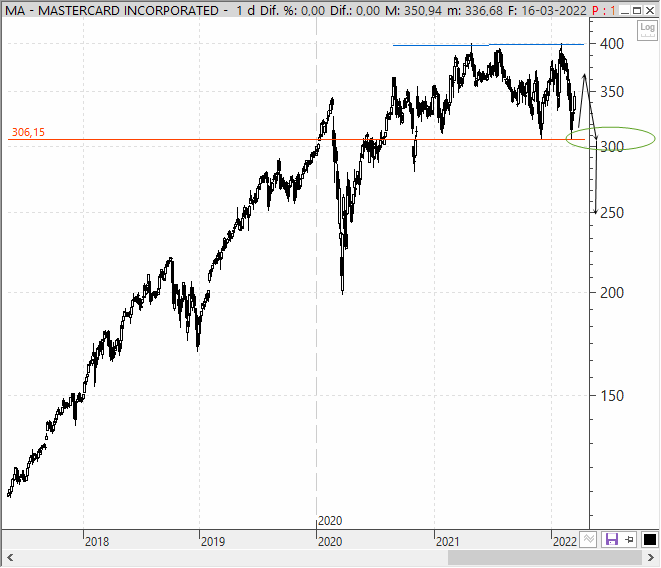Image resolution: width=661 pixels, height=568 pixels.
Task: Click the 400 price axis label
Action: [x=612, y=43]
